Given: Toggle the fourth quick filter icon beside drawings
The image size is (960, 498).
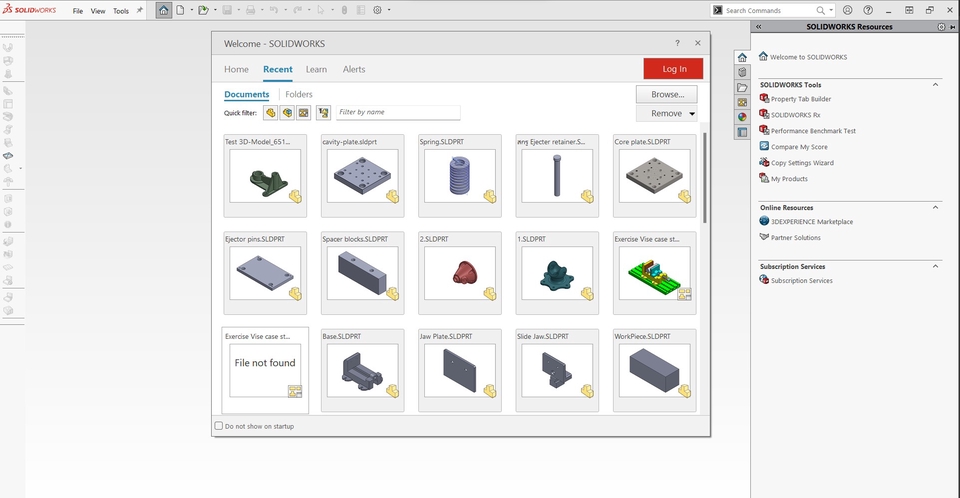Looking at the screenshot, I should point(323,113).
